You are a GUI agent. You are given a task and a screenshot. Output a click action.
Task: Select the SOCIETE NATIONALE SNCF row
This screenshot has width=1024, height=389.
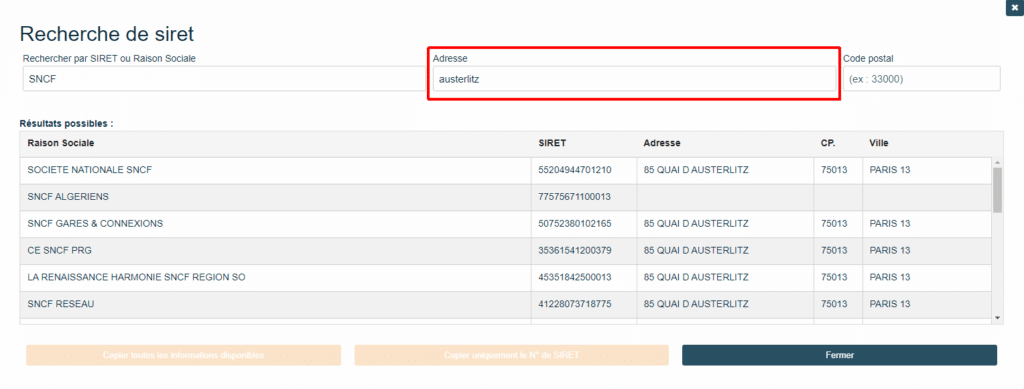pyautogui.click(x=506, y=170)
